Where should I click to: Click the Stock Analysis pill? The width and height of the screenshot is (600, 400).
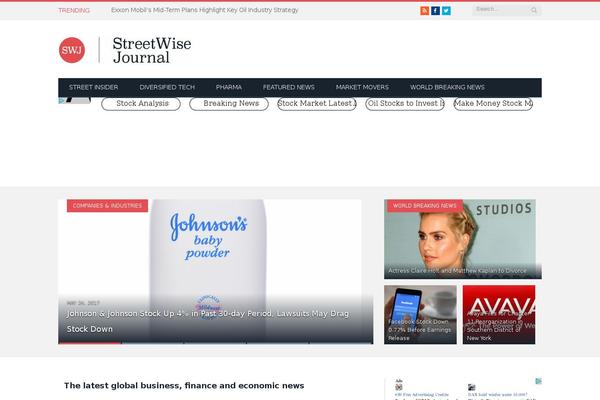(x=141, y=104)
